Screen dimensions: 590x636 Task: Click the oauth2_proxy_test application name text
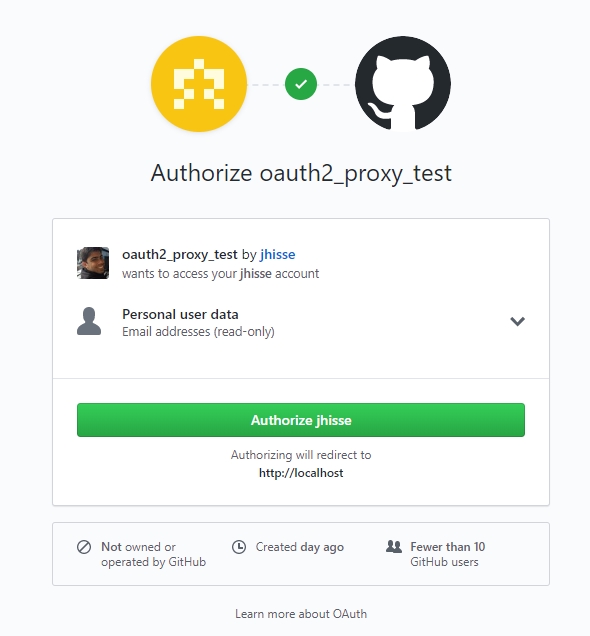click(180, 255)
